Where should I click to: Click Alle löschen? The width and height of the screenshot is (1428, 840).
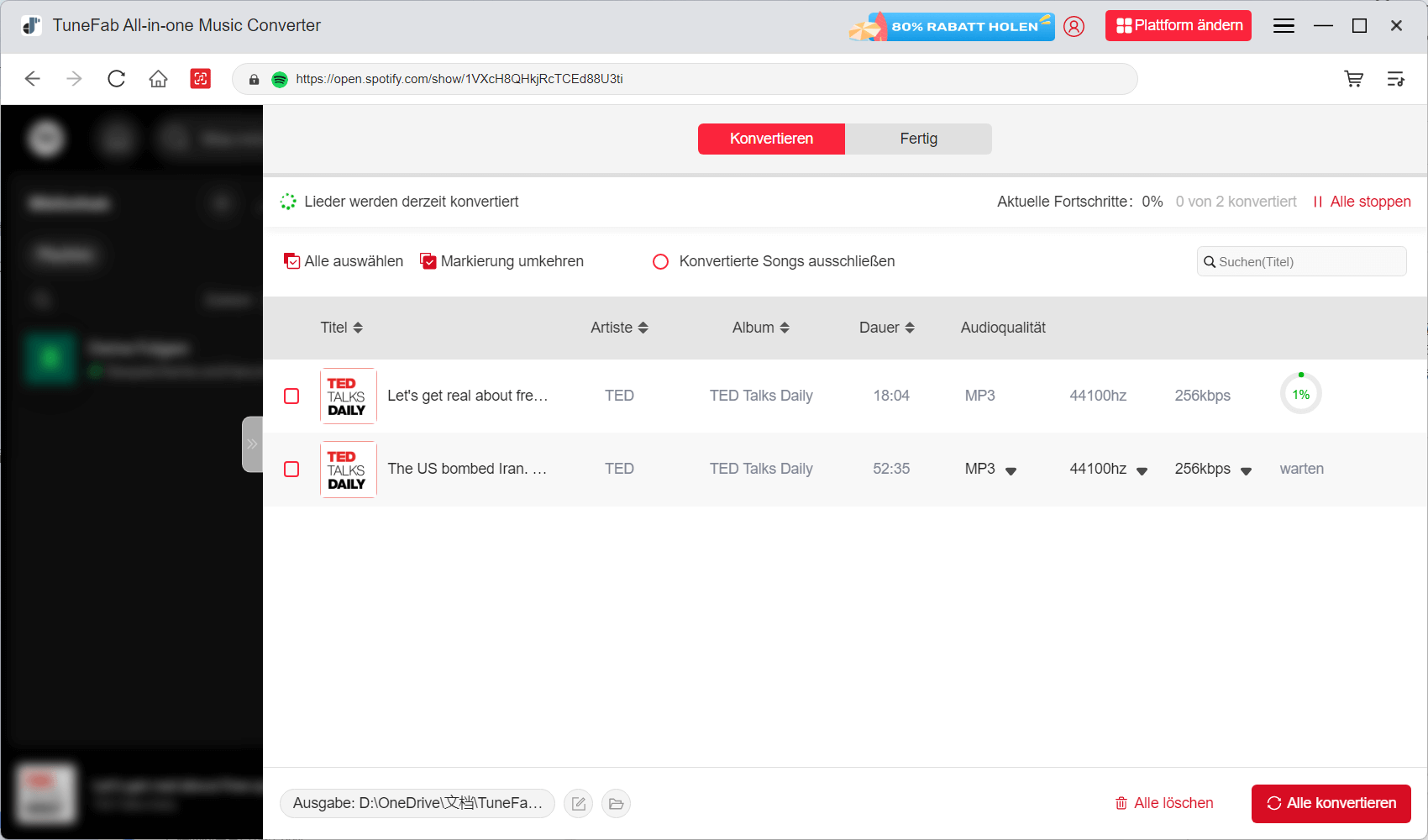click(x=1164, y=803)
